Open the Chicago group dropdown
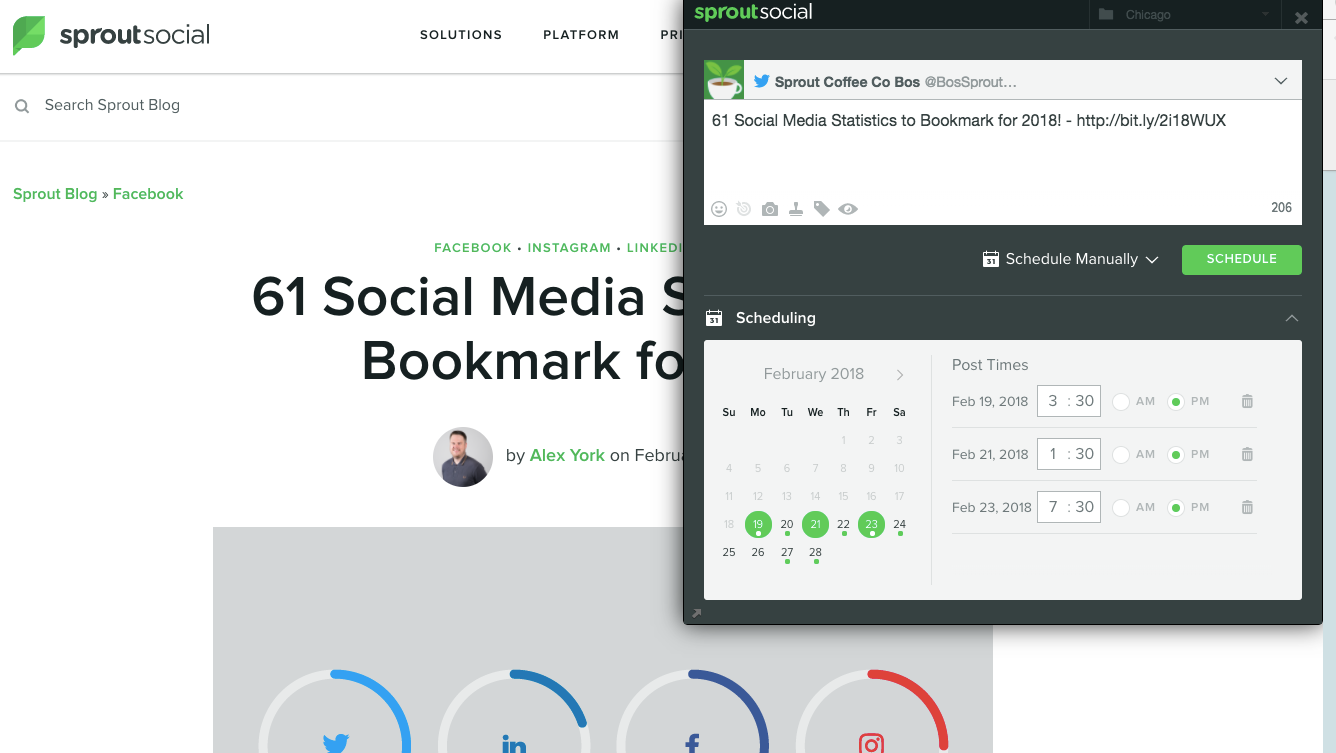Viewport: 1336px width, 753px height. click(1183, 14)
